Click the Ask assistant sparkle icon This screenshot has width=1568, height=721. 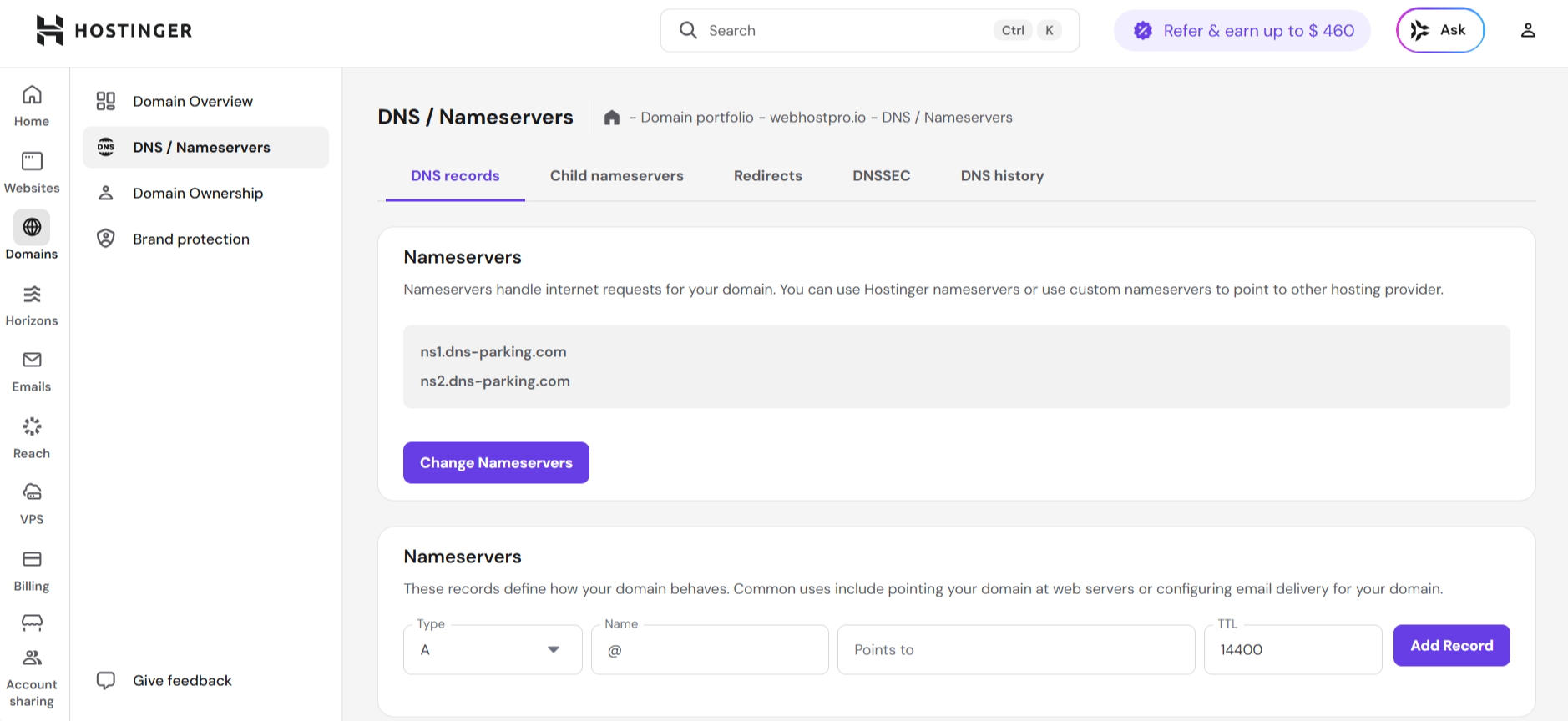pyautogui.click(x=1420, y=30)
